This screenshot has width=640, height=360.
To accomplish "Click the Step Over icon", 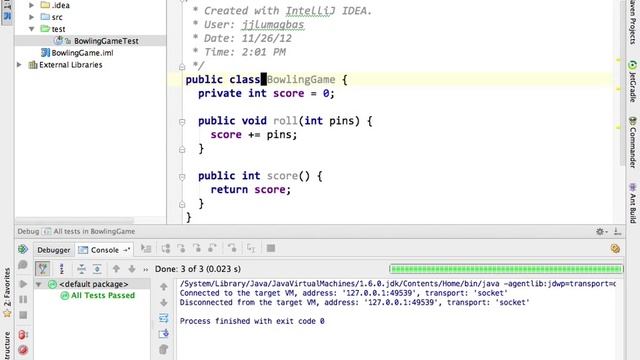I will click(x=166, y=248).
